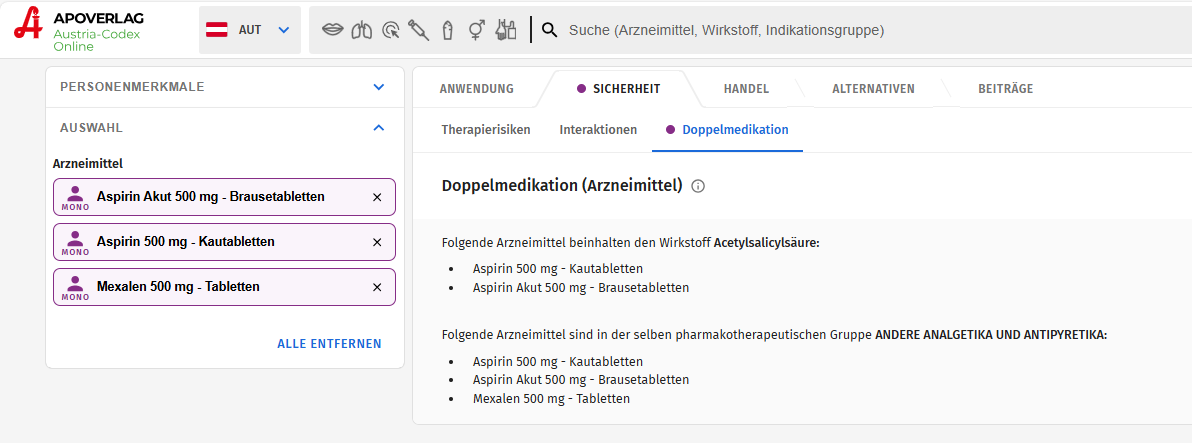Remove Mexalen 500 mg Tabletten from selection
This screenshot has height=443, width=1192.
(377, 287)
